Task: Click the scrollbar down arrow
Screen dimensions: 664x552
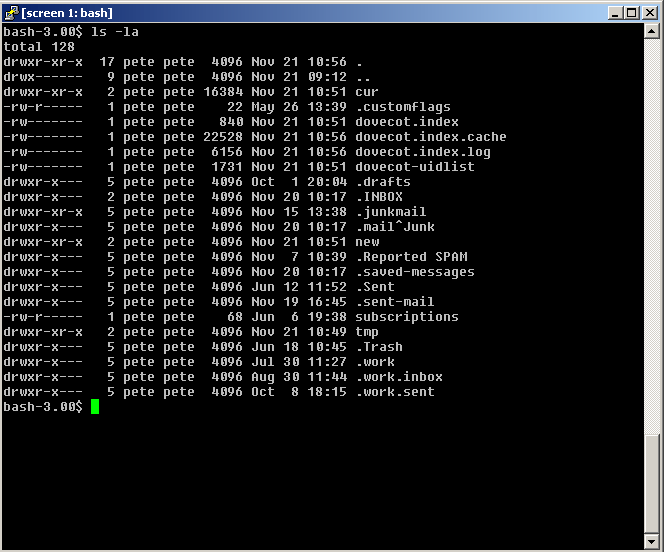Action: tap(651, 541)
